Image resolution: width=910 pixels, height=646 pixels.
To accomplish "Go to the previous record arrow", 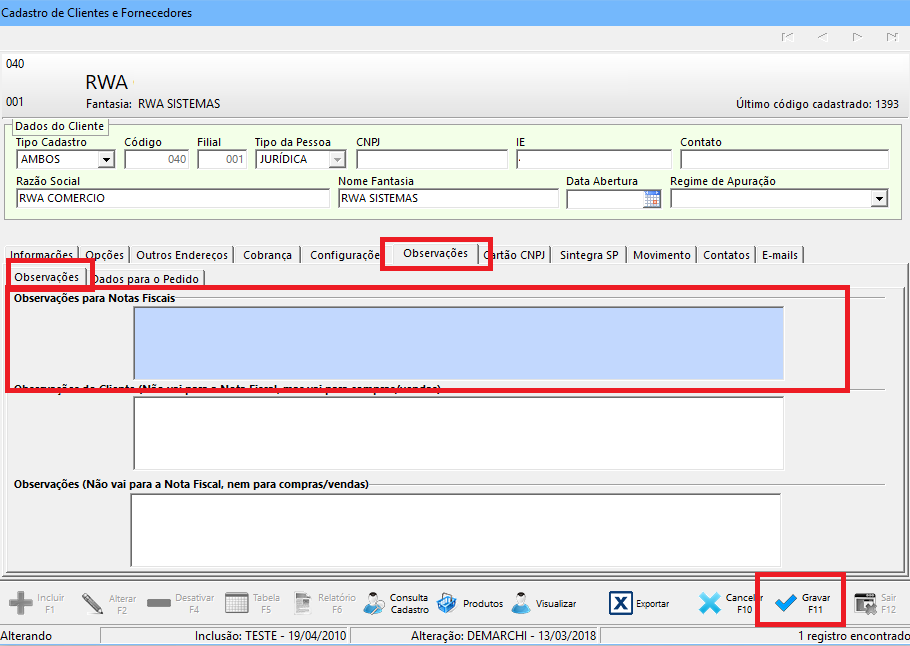I will [822, 37].
